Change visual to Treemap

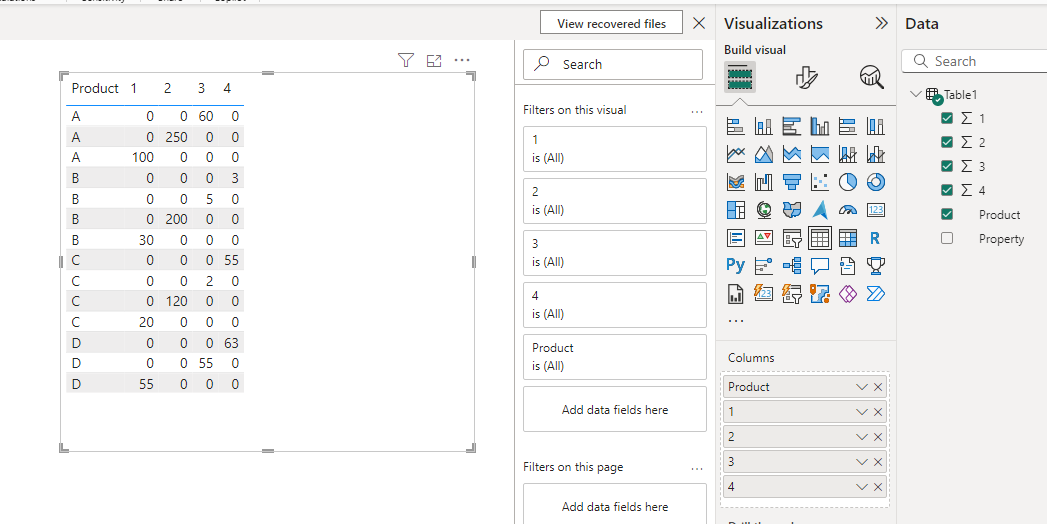(736, 210)
